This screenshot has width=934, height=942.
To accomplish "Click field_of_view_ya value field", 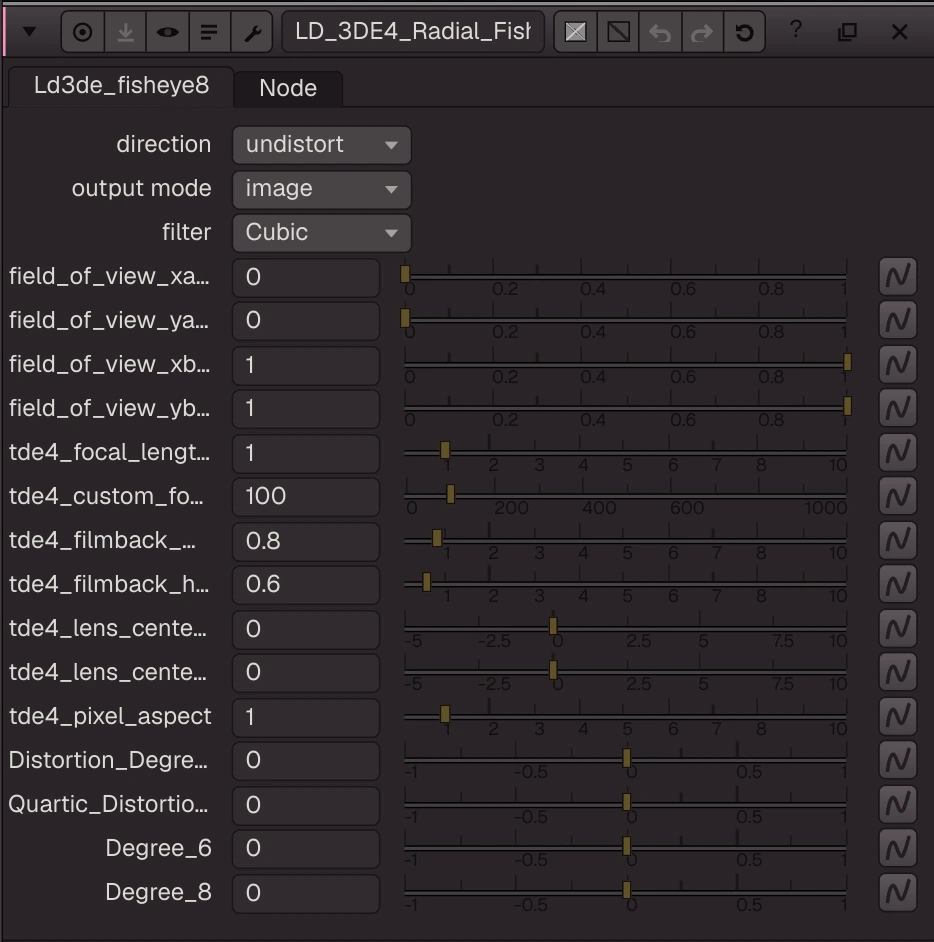I will click(x=306, y=321).
